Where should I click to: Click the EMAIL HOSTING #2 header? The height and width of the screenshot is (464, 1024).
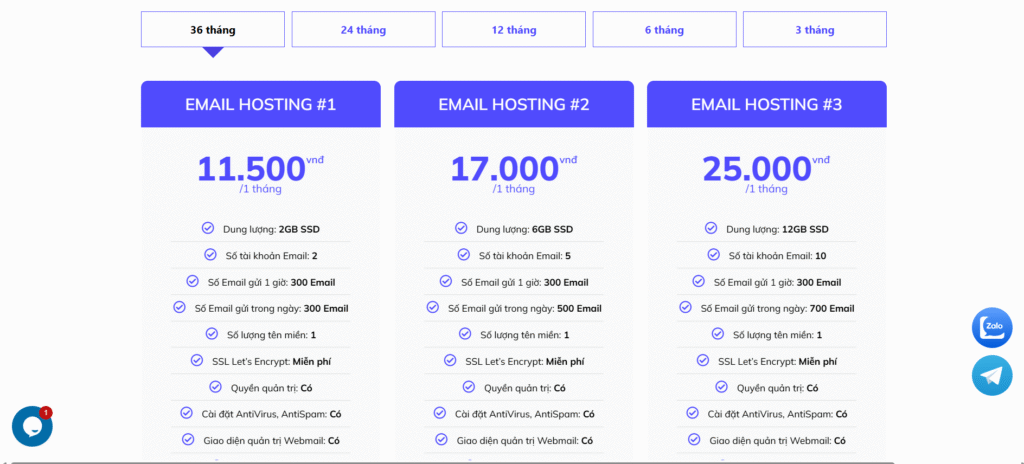[514, 105]
